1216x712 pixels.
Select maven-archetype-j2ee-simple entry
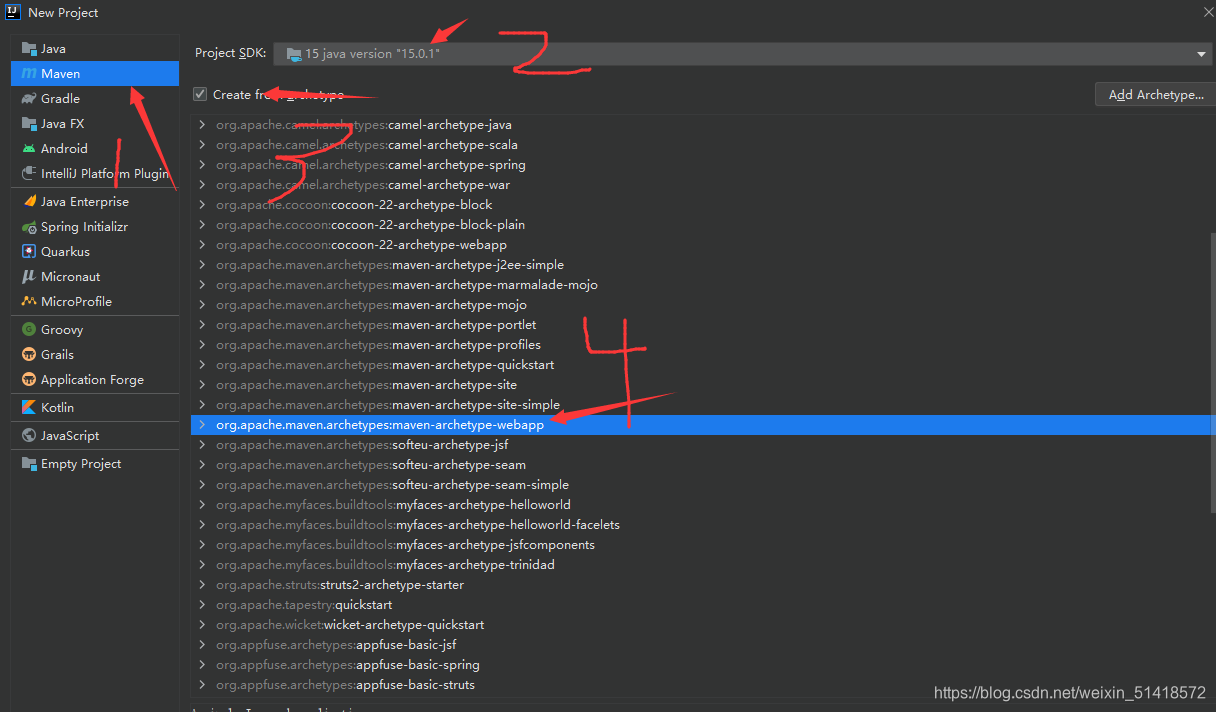390,265
